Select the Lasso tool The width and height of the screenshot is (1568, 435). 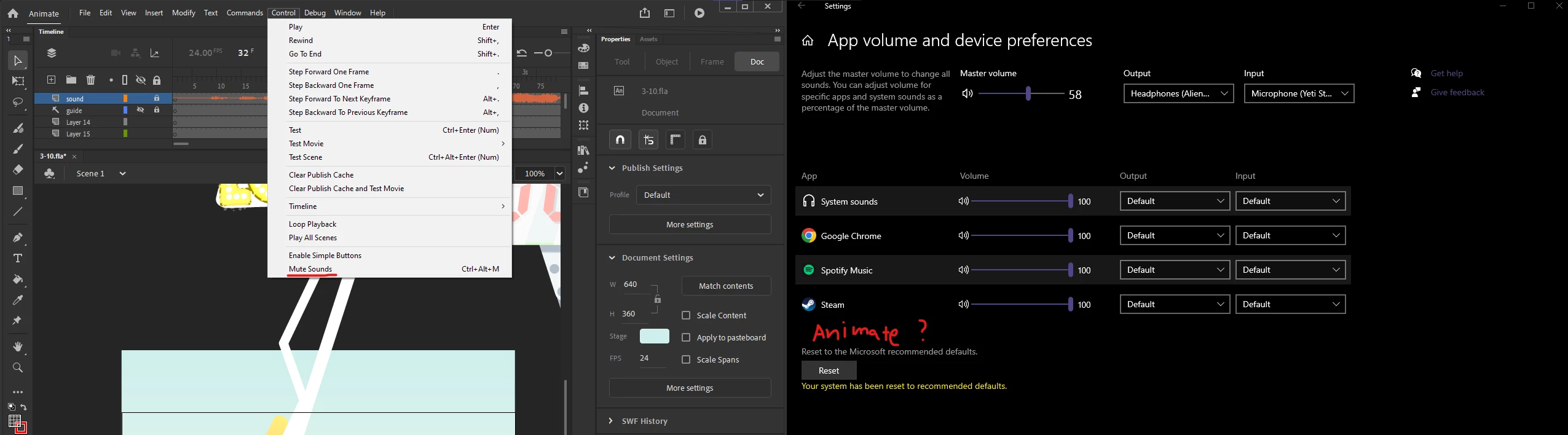18,102
